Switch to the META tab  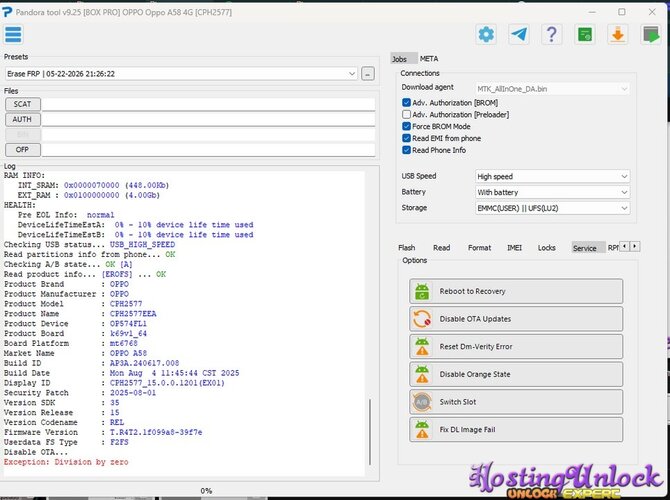tap(429, 59)
